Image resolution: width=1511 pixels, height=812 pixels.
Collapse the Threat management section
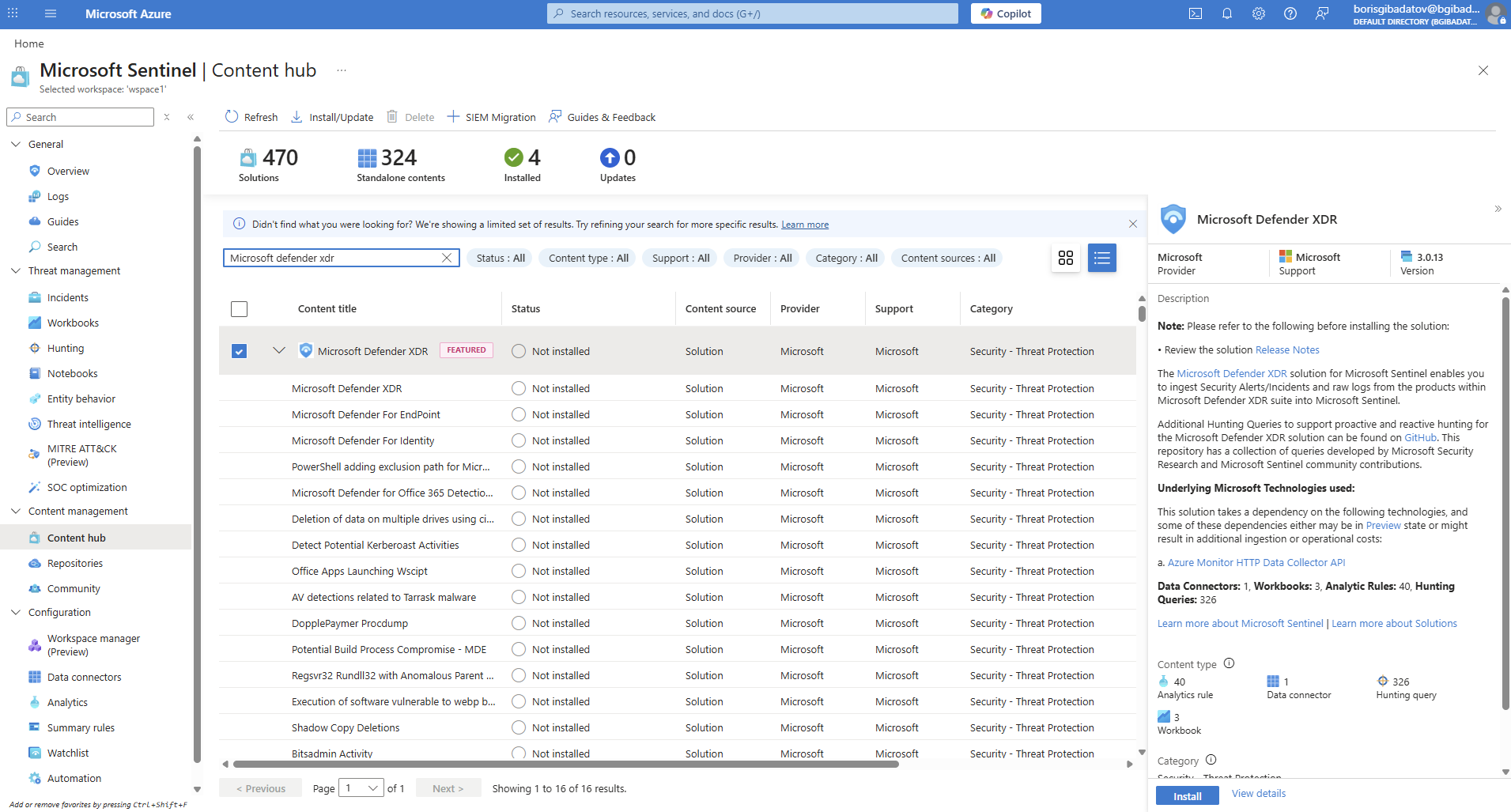tap(16, 270)
